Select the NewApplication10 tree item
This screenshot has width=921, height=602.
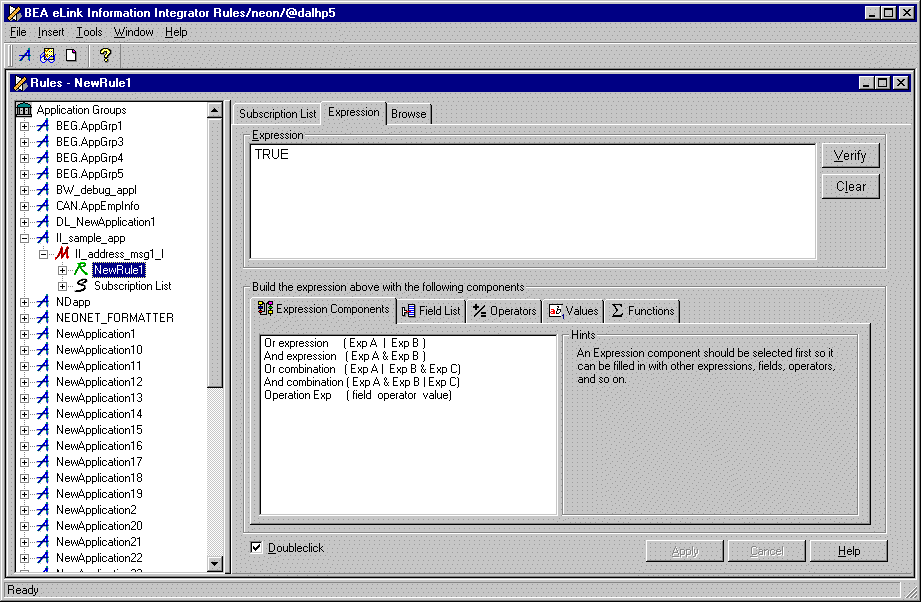99,350
